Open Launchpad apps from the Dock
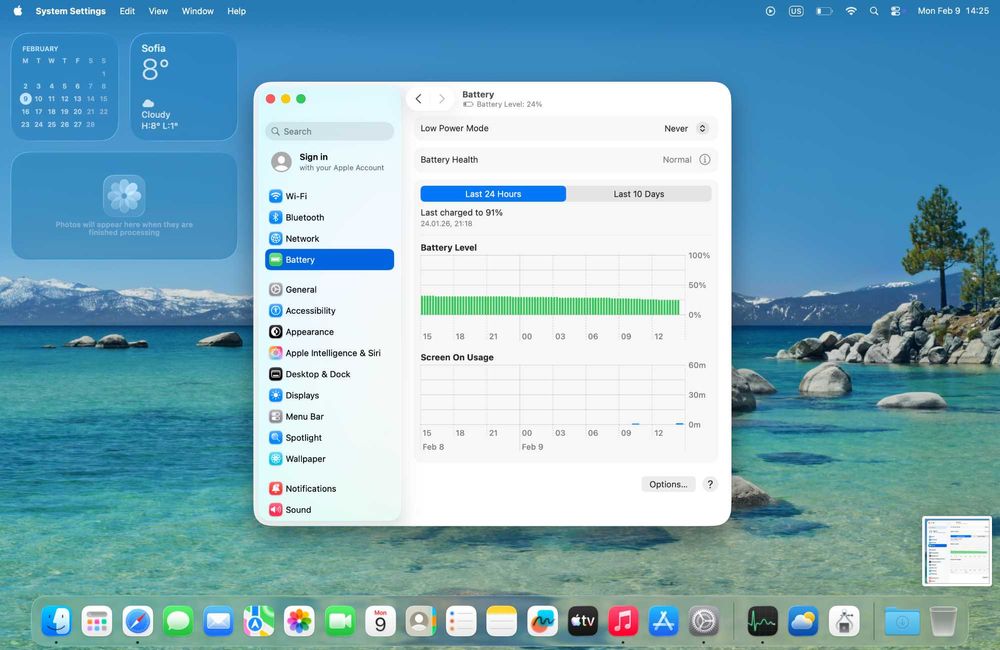 tap(97, 621)
